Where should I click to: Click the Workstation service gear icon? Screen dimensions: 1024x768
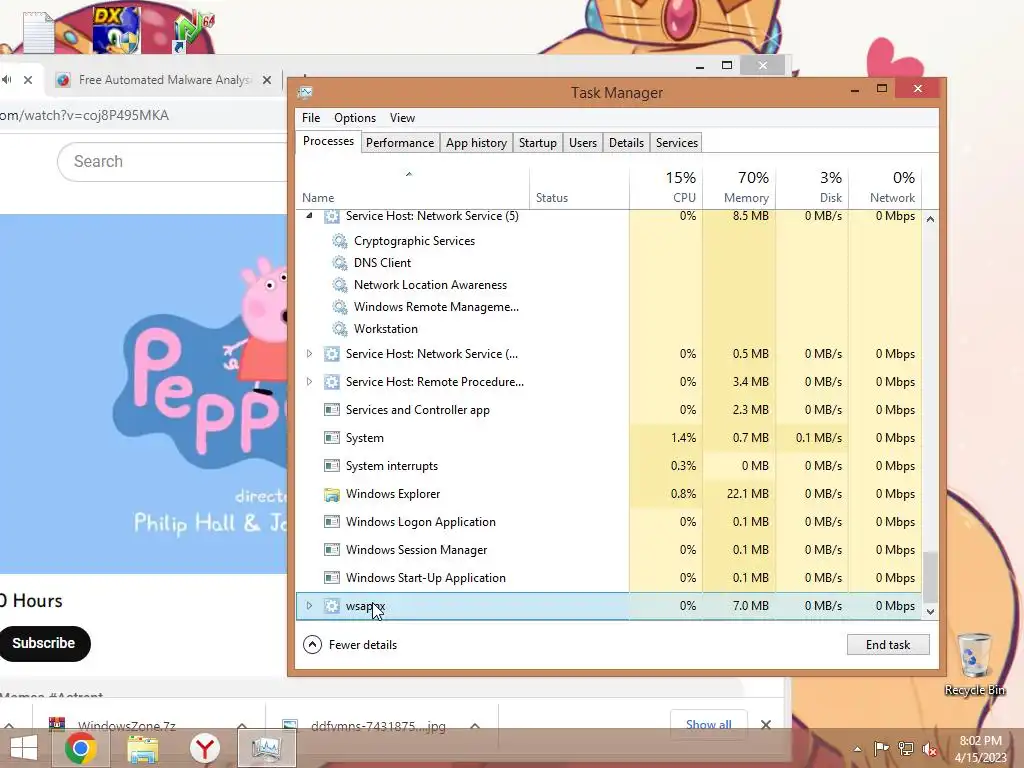tap(340, 328)
